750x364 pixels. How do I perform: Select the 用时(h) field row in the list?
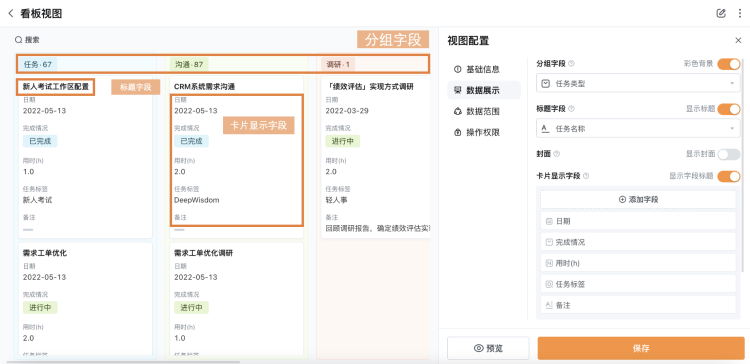(638, 263)
